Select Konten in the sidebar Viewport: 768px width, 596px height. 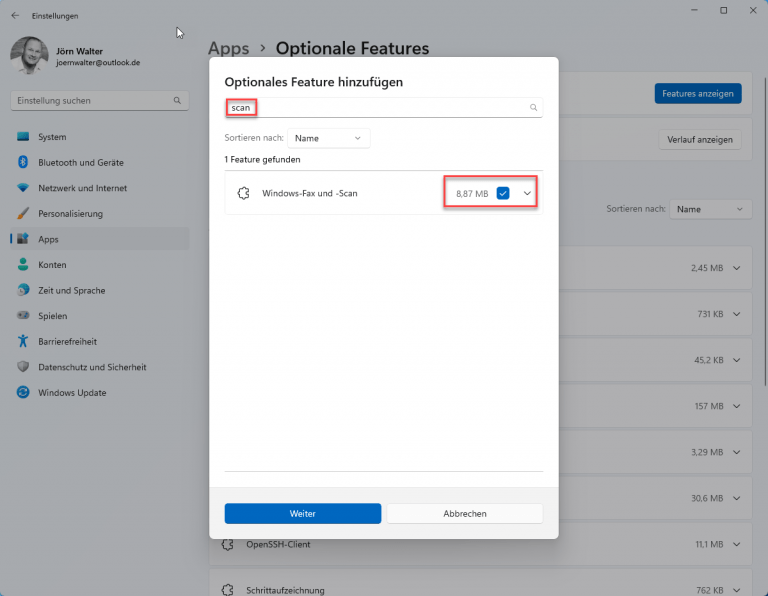pos(52,264)
